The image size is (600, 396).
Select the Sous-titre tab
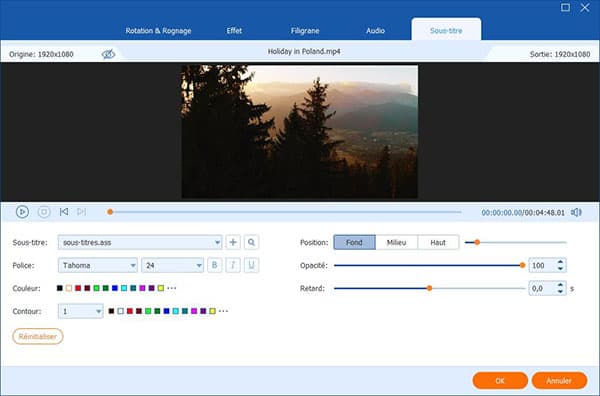coord(446,30)
